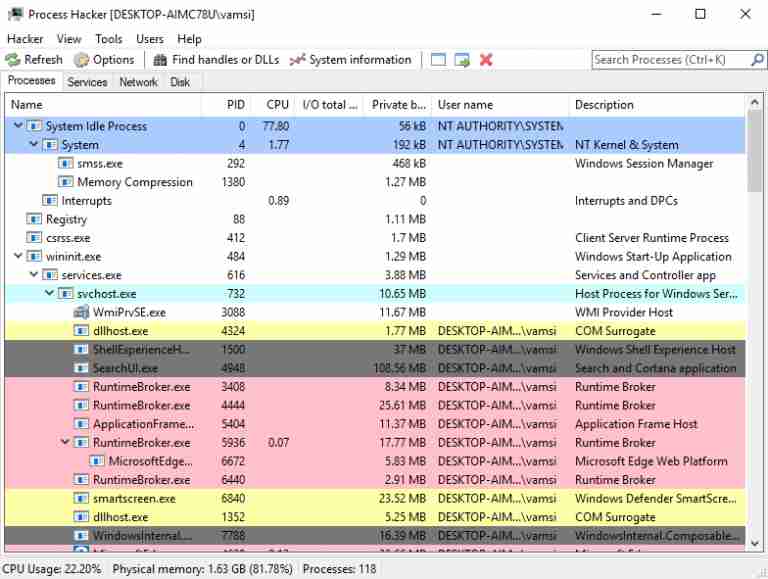Click the RuntimeBroker.exe icon, PID 3408
This screenshot has height=579, width=768.
tap(81, 386)
